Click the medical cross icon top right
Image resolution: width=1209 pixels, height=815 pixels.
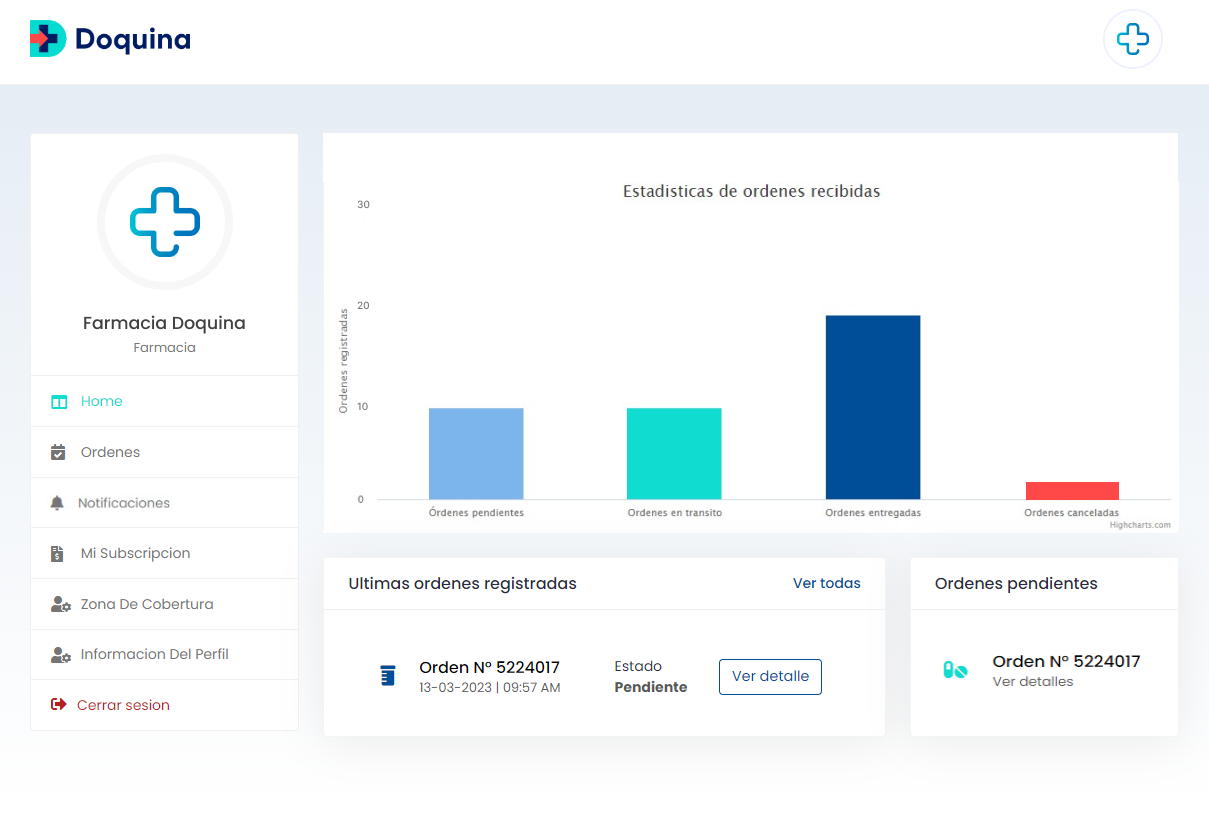tap(1132, 39)
